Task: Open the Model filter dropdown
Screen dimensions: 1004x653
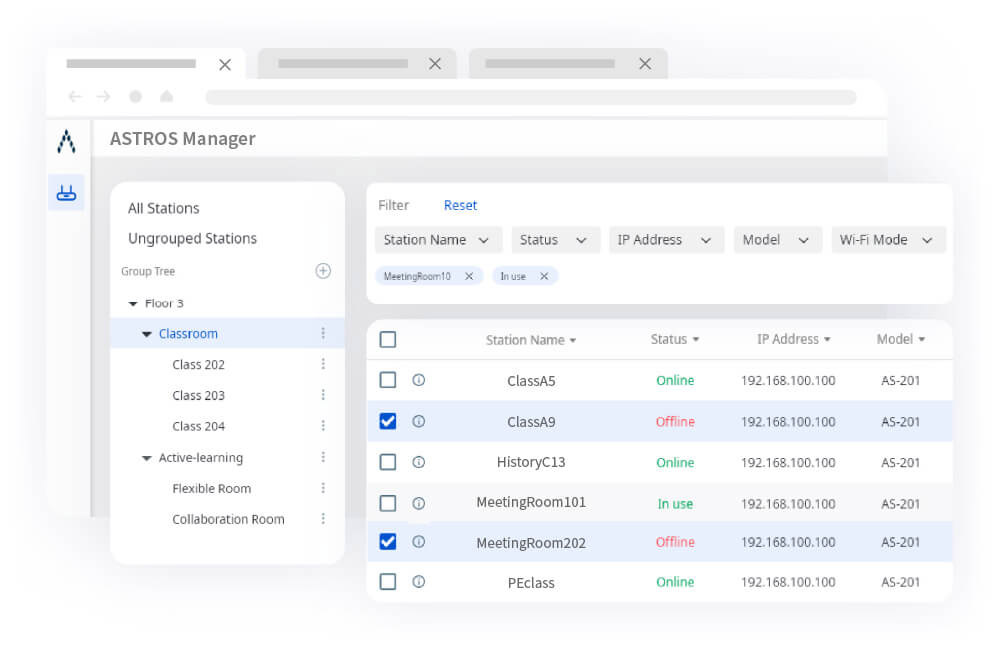Action: tap(778, 240)
